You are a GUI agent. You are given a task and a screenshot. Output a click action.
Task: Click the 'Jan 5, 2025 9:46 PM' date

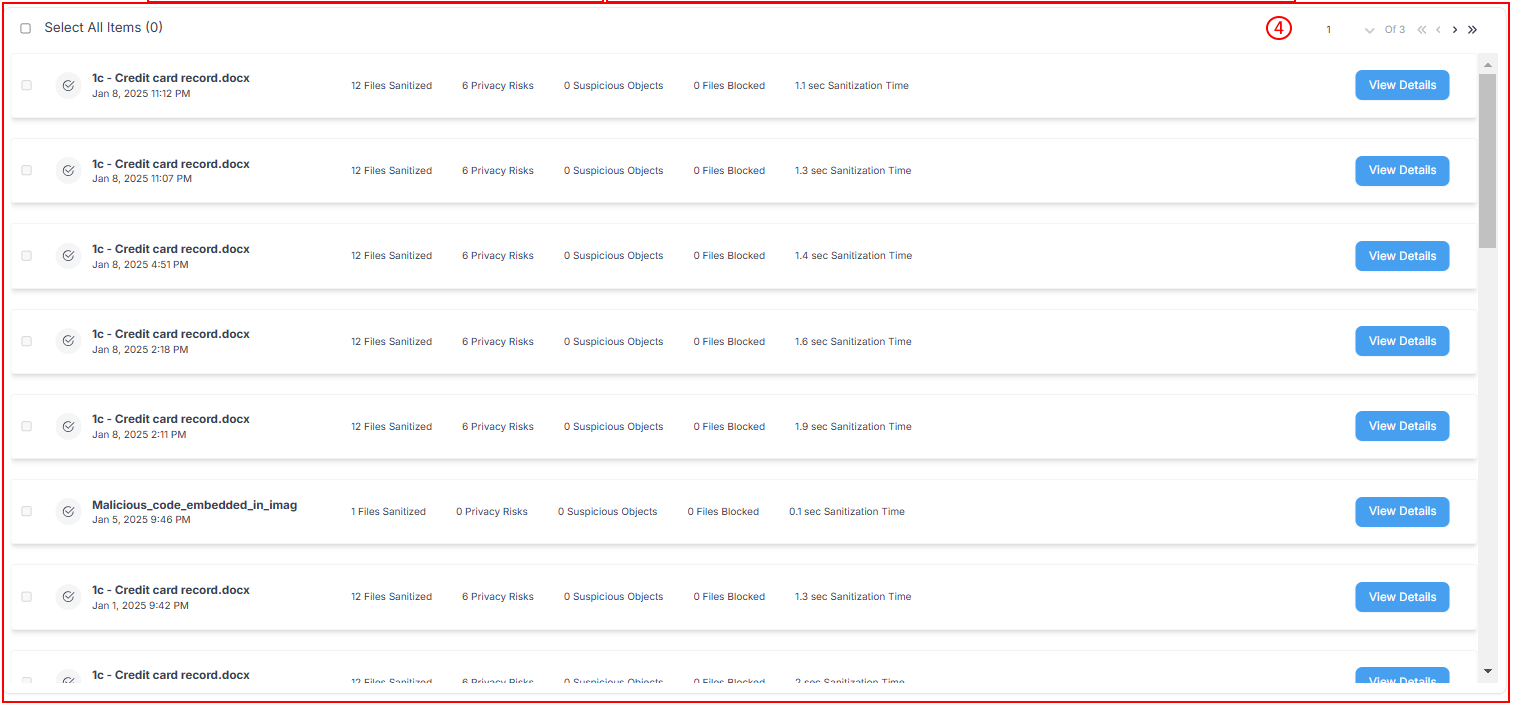(139, 520)
